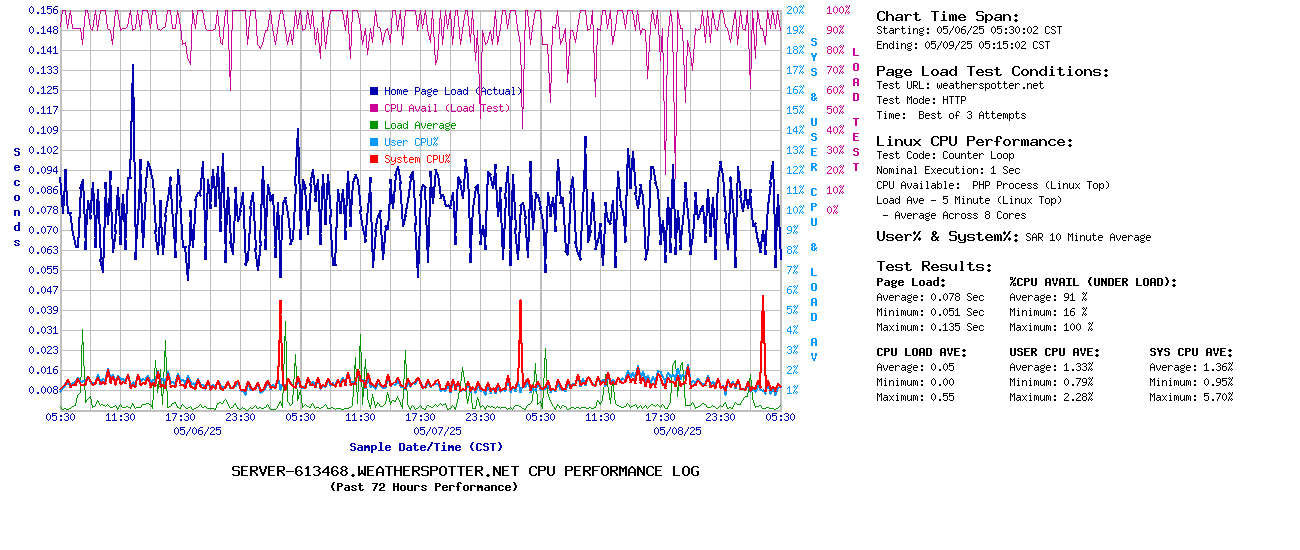The height and width of the screenshot is (550, 1300).
Task: Click the 0.156 value at top of Seconds axis
Action: pos(43,10)
